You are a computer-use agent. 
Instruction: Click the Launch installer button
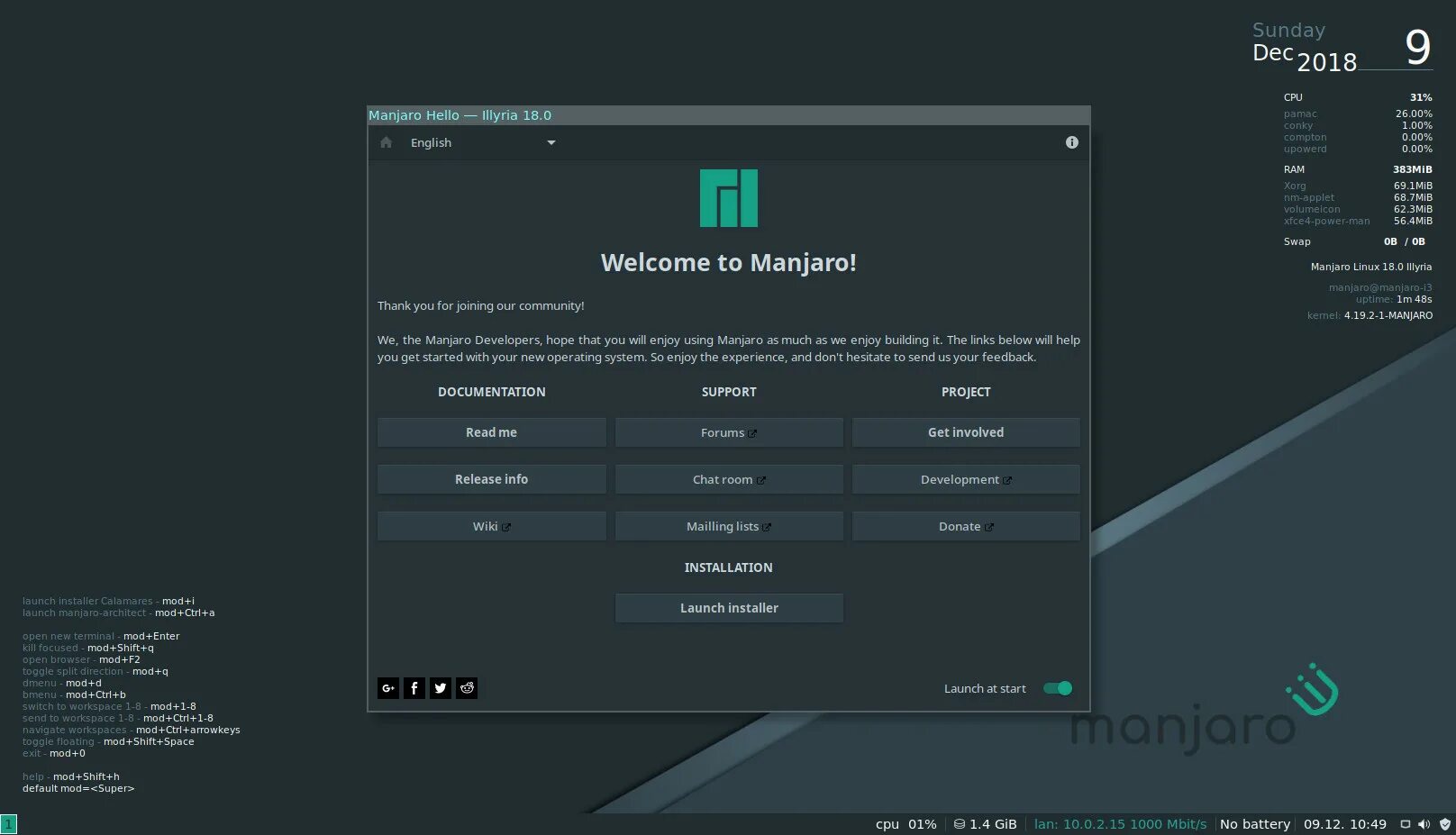pos(729,608)
